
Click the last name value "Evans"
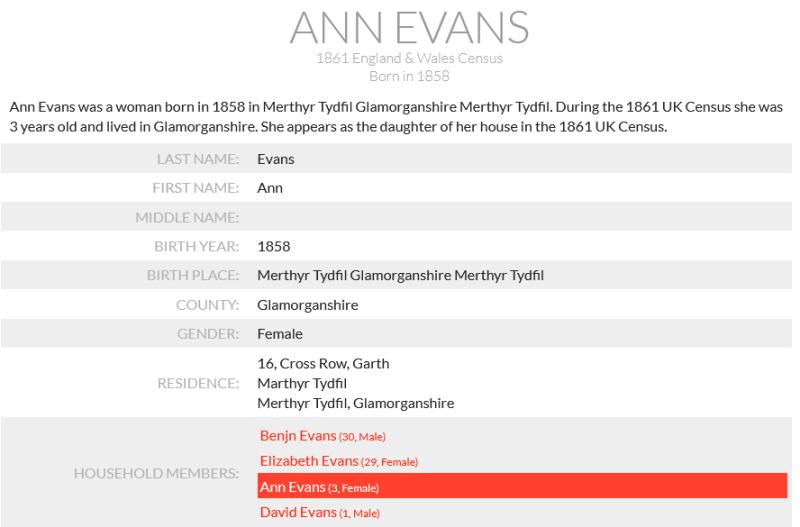pyautogui.click(x=275, y=158)
